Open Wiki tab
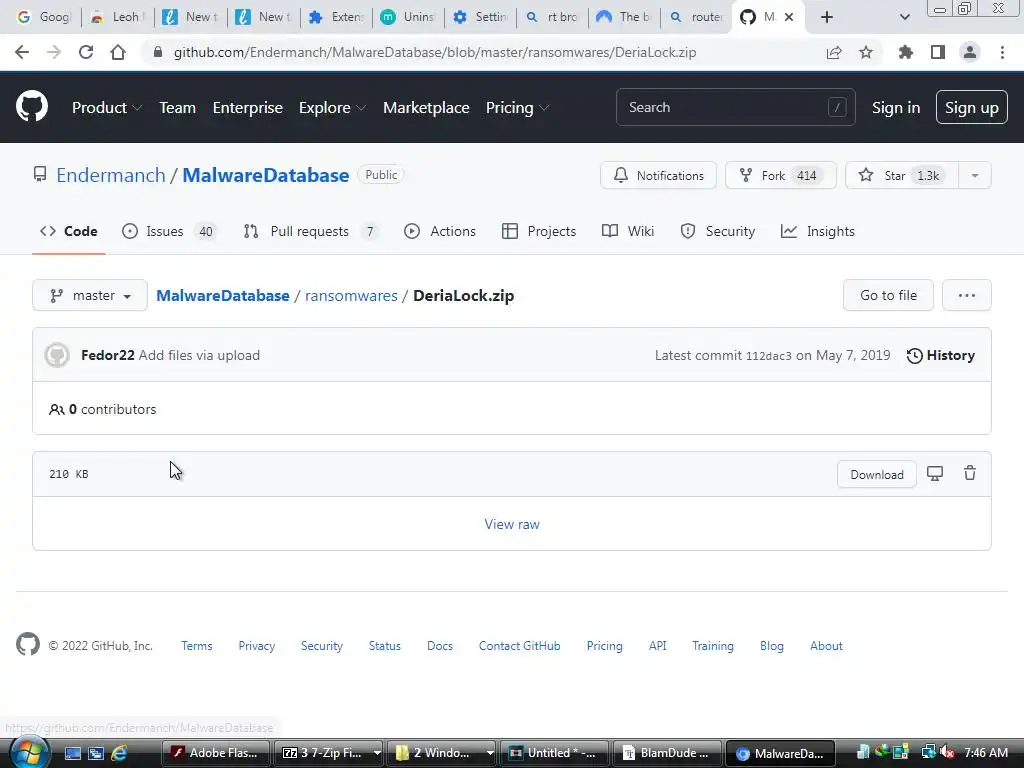1024x768 pixels. pyautogui.click(x=628, y=231)
